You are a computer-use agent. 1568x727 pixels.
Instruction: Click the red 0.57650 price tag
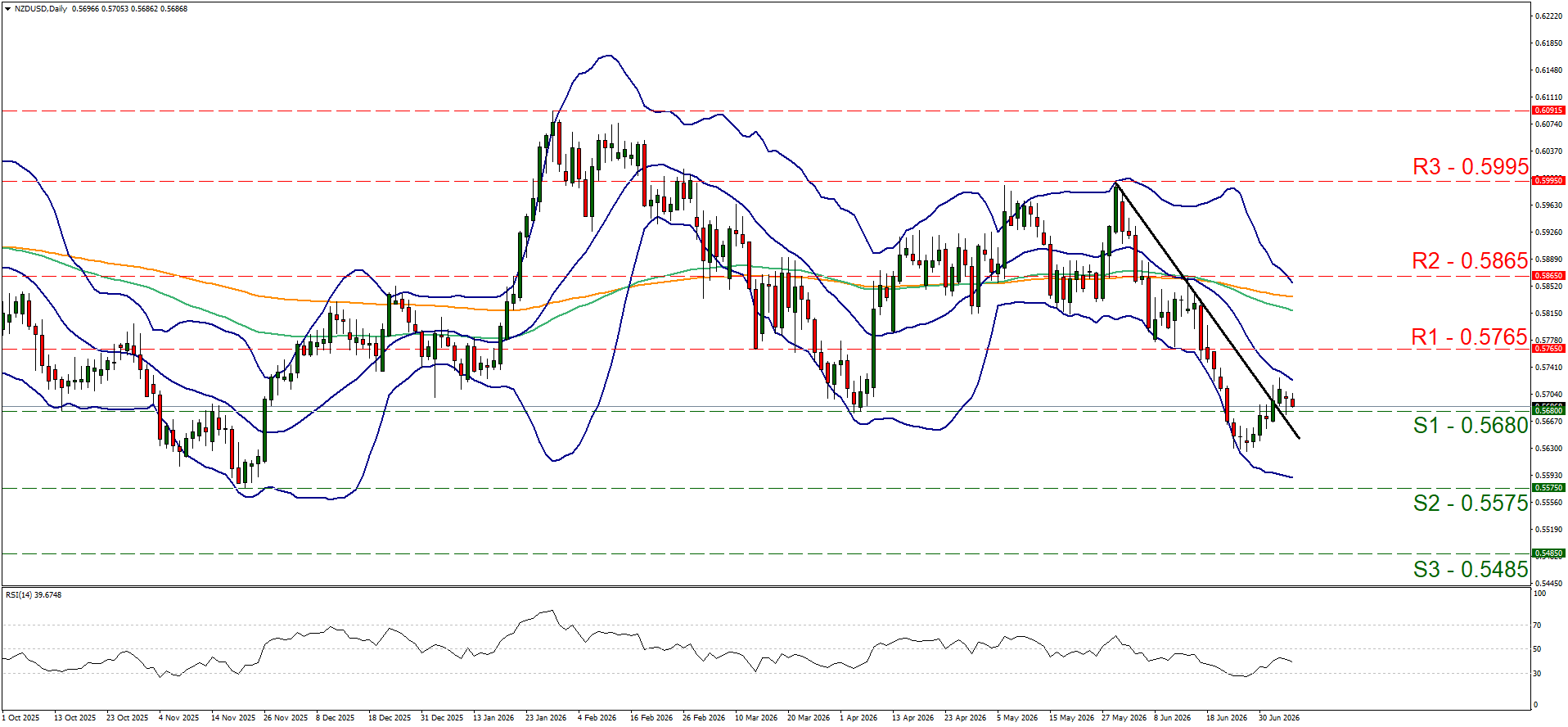1548,349
